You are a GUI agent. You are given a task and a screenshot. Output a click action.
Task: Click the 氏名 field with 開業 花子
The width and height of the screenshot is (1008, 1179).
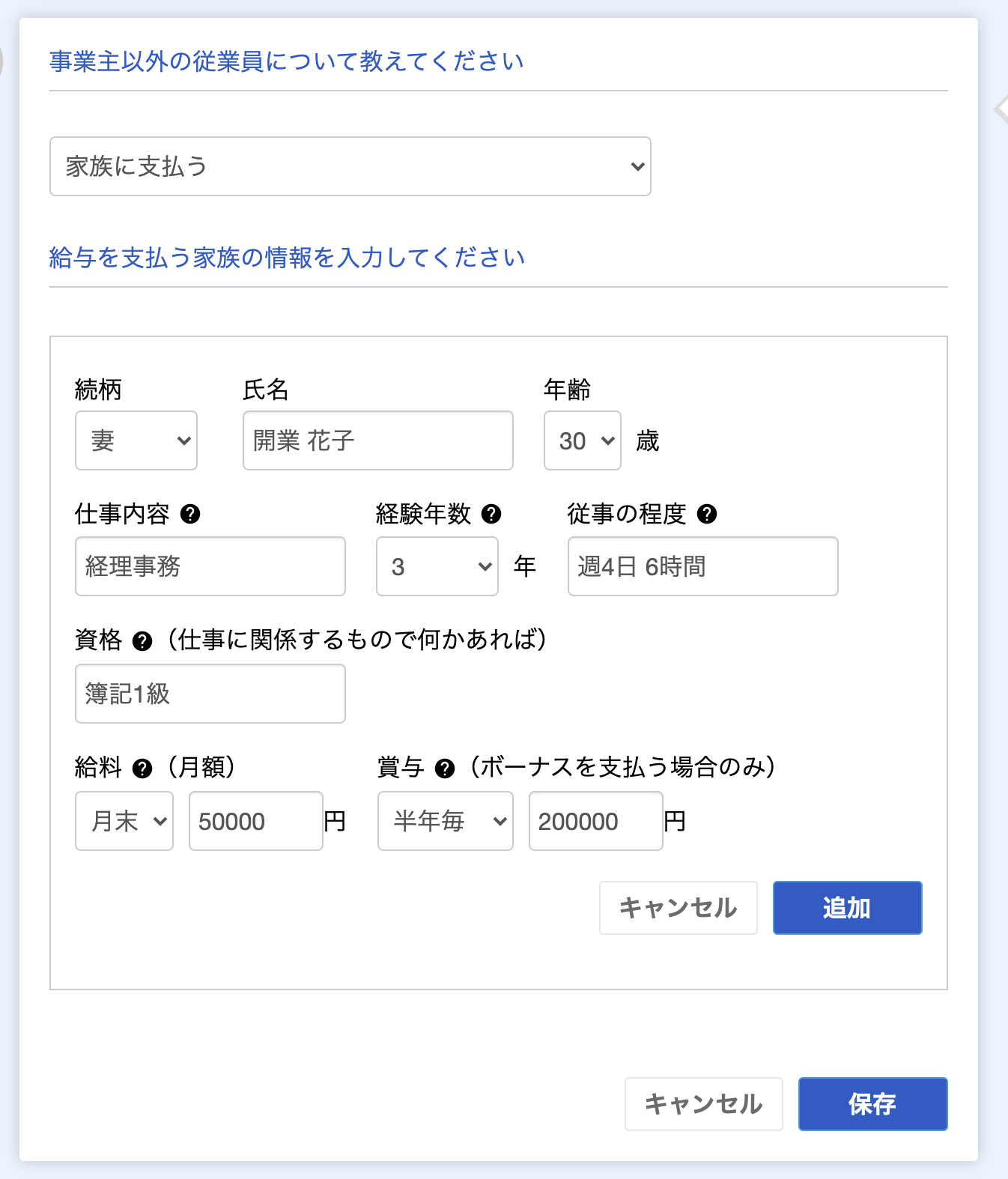coord(378,440)
